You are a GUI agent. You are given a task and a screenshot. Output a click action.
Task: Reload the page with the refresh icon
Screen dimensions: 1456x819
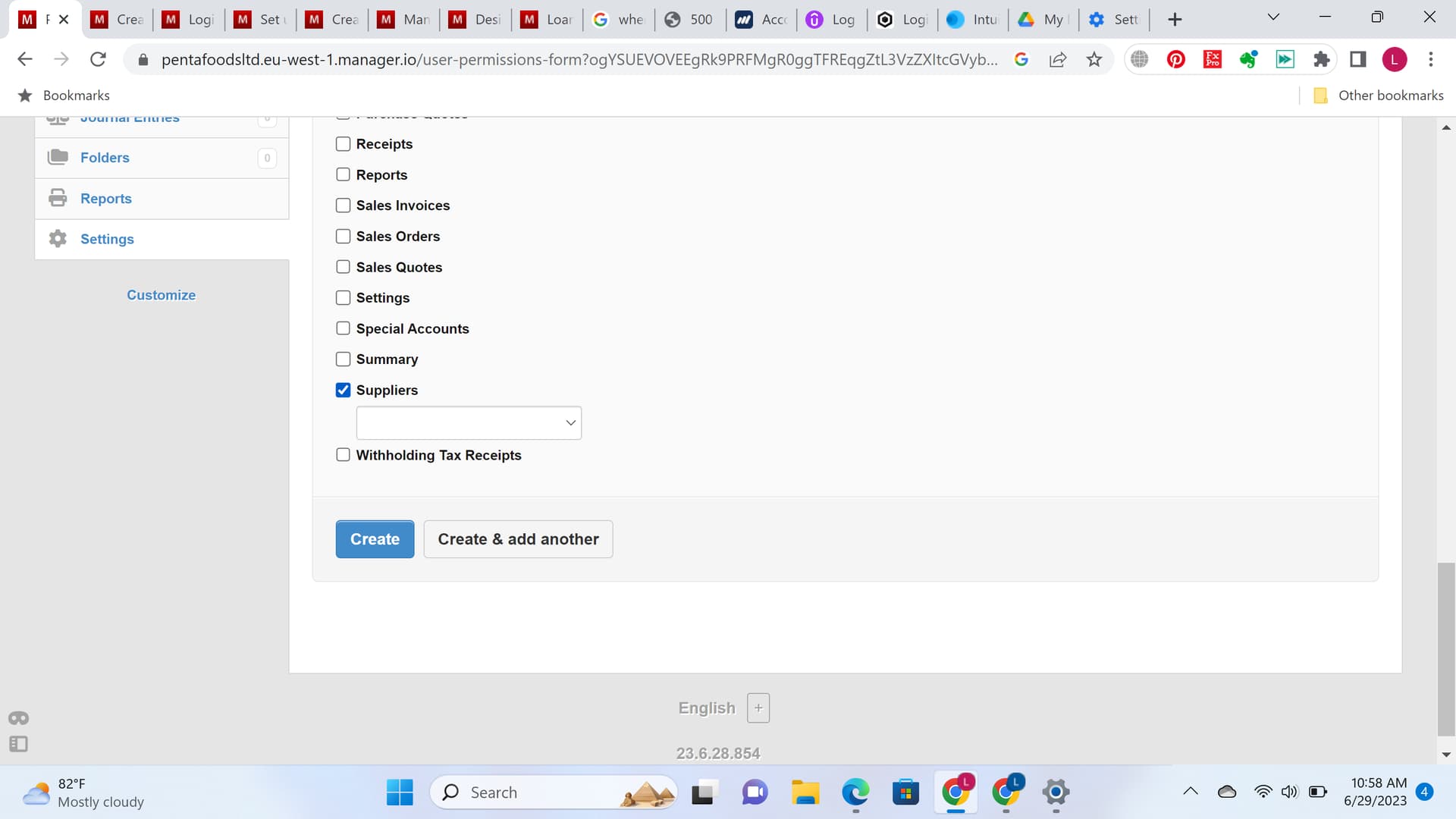point(98,59)
